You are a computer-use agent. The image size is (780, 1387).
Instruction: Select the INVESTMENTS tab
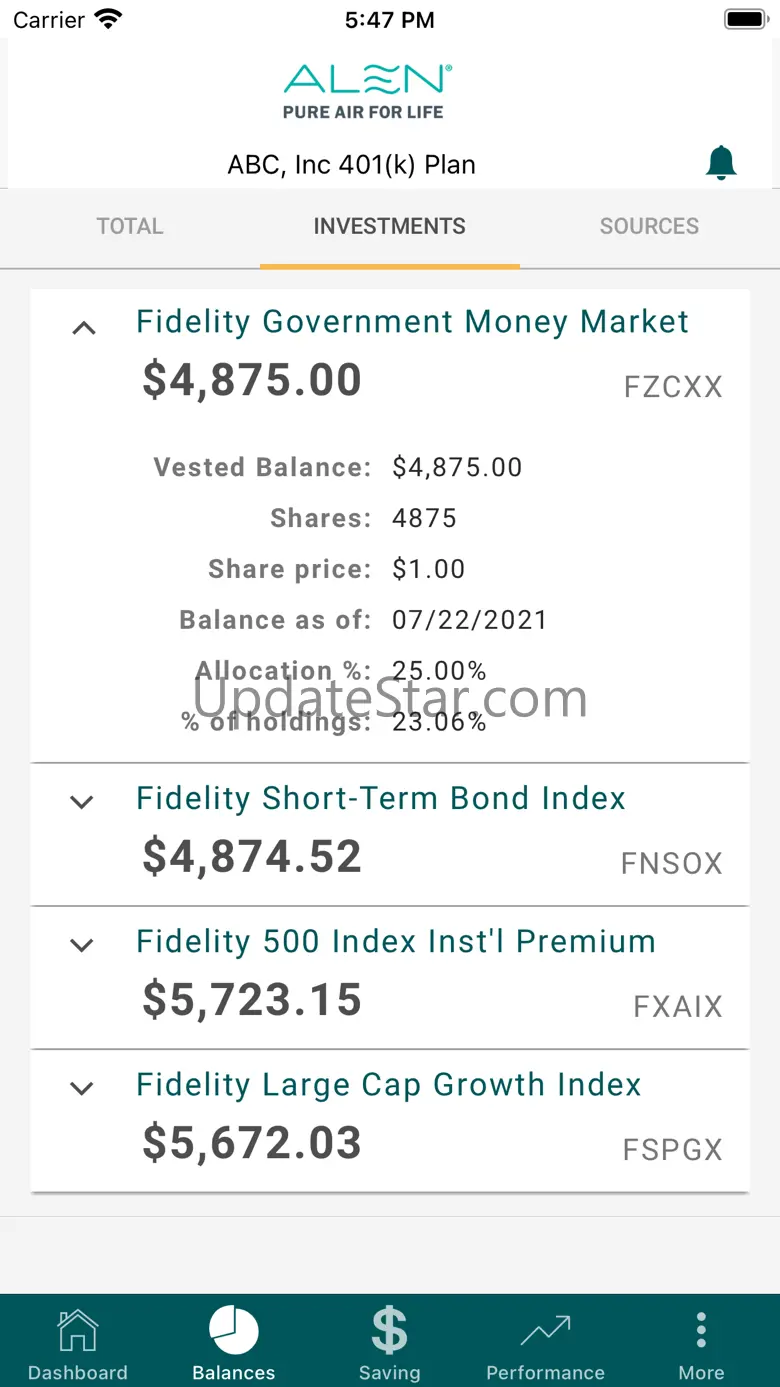click(x=389, y=226)
